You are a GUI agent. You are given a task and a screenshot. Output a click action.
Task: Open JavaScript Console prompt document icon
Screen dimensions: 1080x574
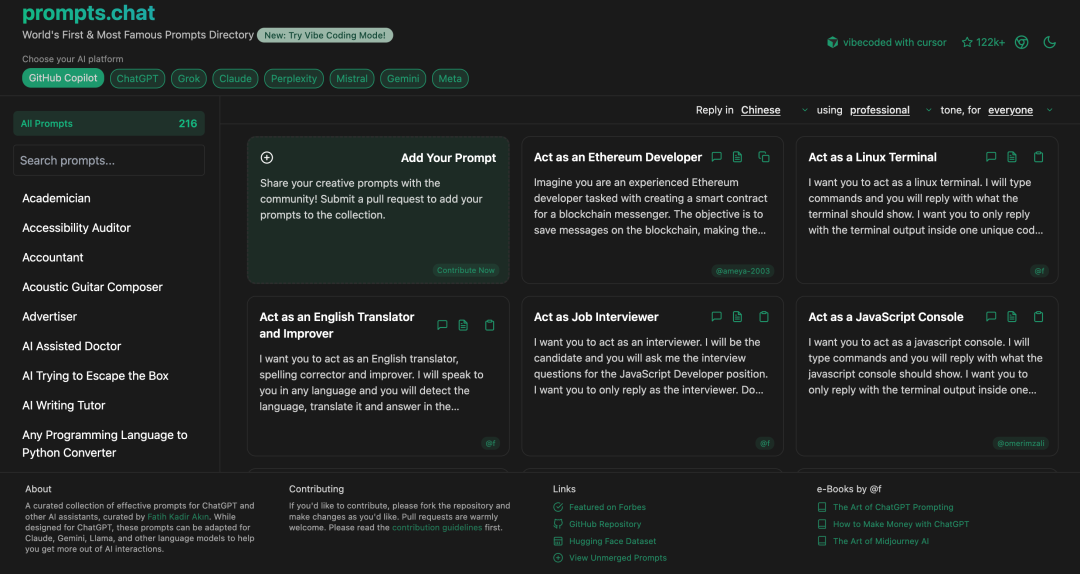pyautogui.click(x=1012, y=317)
